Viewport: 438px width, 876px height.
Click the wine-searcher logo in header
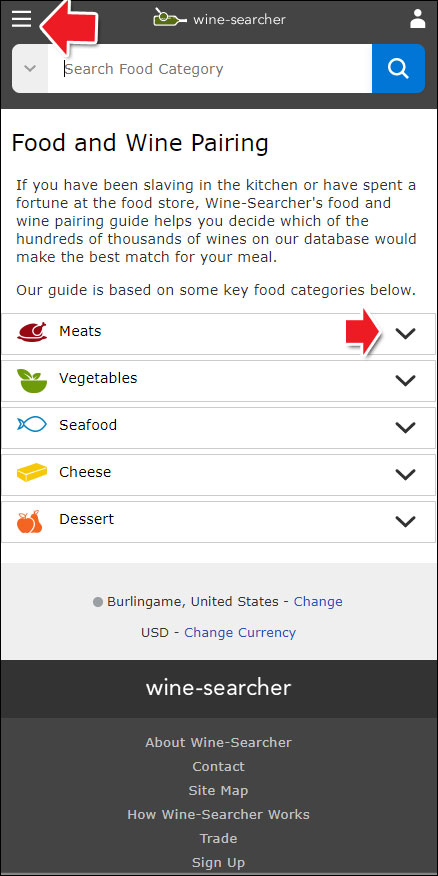(220, 18)
